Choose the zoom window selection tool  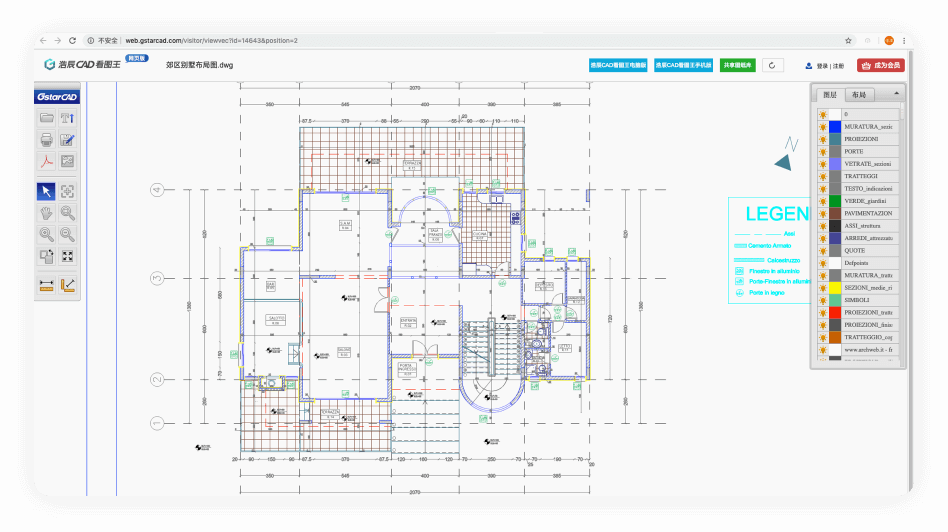tap(68, 191)
